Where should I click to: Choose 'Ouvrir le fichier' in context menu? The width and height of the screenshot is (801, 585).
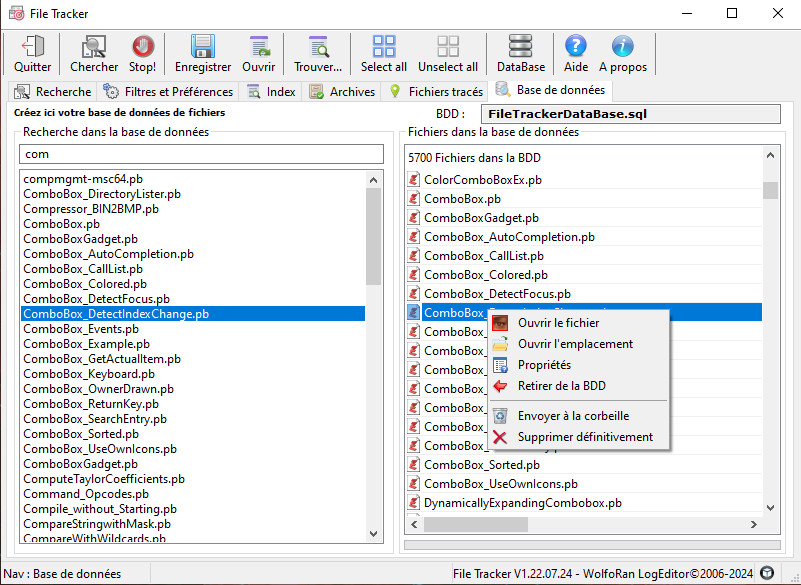pyautogui.click(x=558, y=322)
